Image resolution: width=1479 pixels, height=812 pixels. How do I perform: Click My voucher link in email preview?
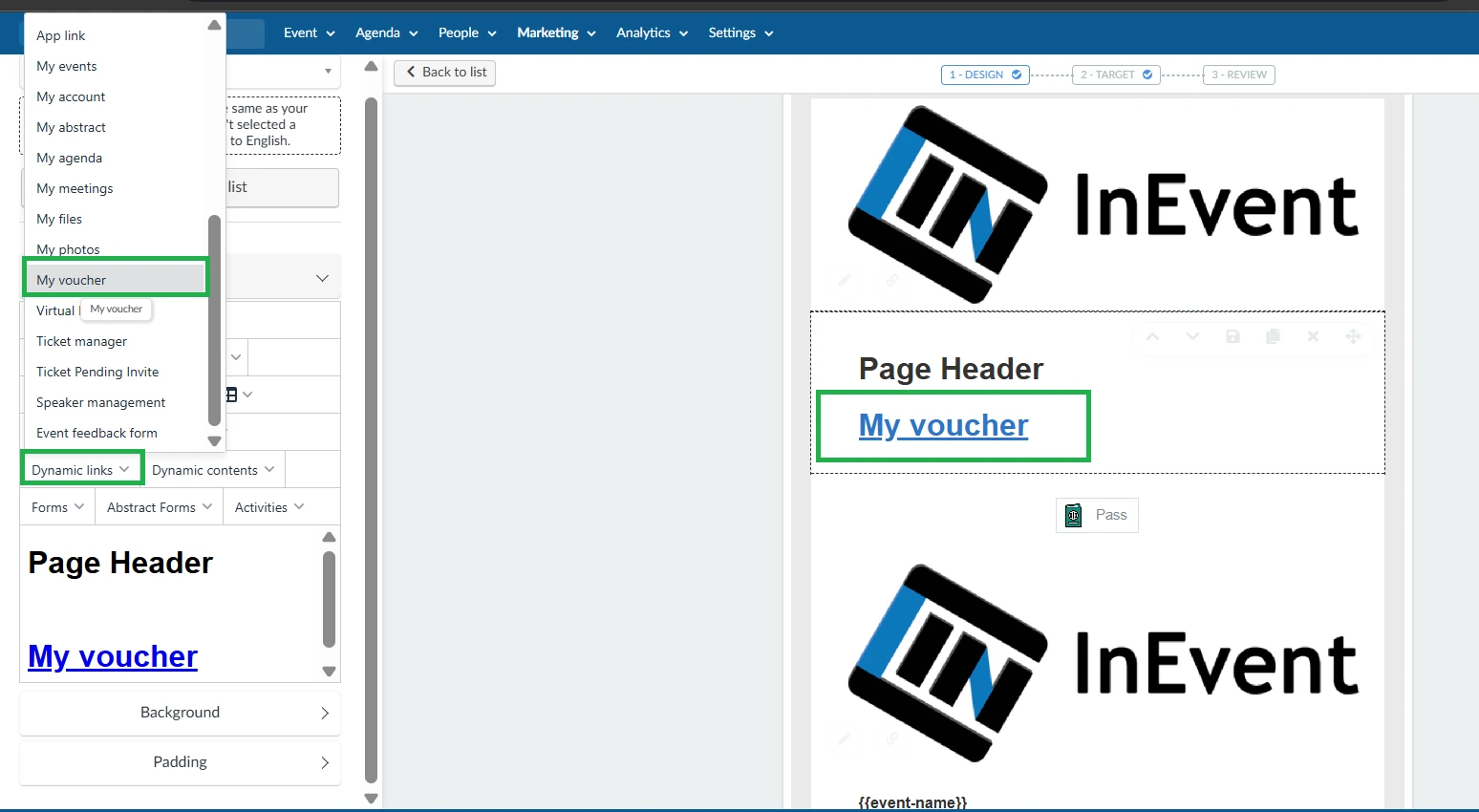944,425
